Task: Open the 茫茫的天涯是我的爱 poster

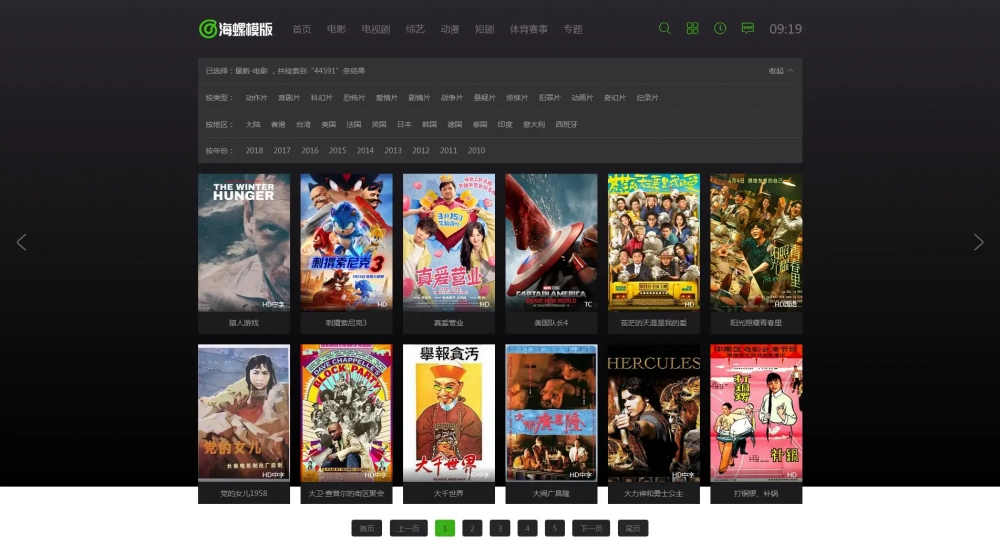Action: tap(654, 243)
